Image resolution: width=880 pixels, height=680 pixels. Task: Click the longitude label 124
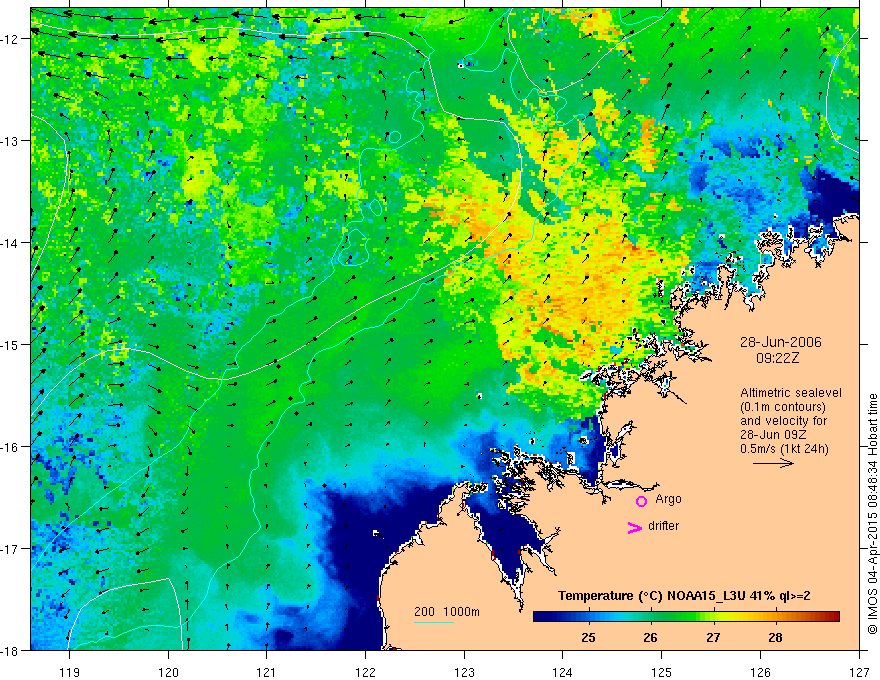tap(563, 672)
